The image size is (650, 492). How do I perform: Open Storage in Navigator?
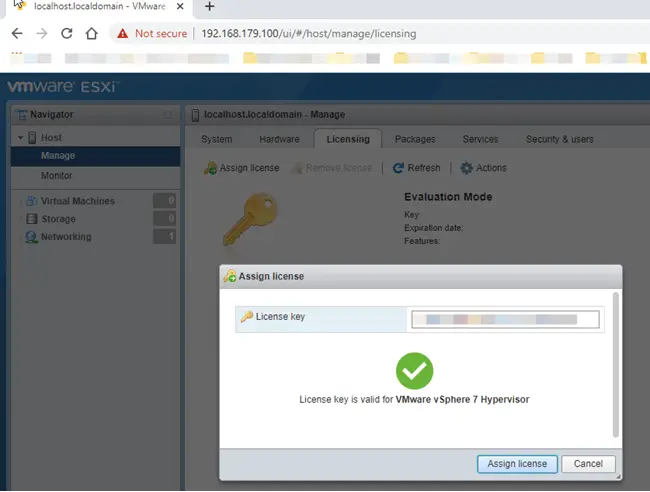58,219
